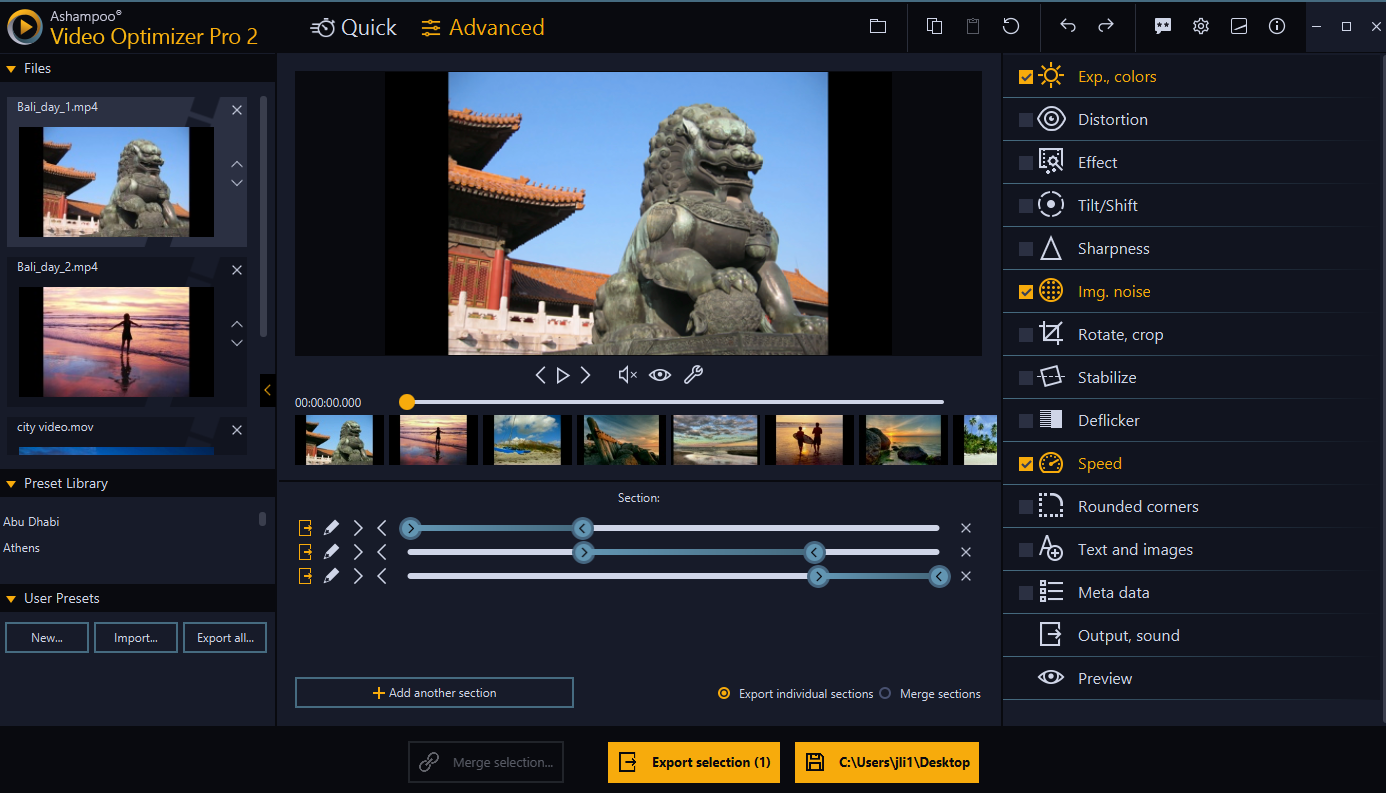
Task: Open the Text and images panel icon
Action: pyautogui.click(x=1050, y=549)
